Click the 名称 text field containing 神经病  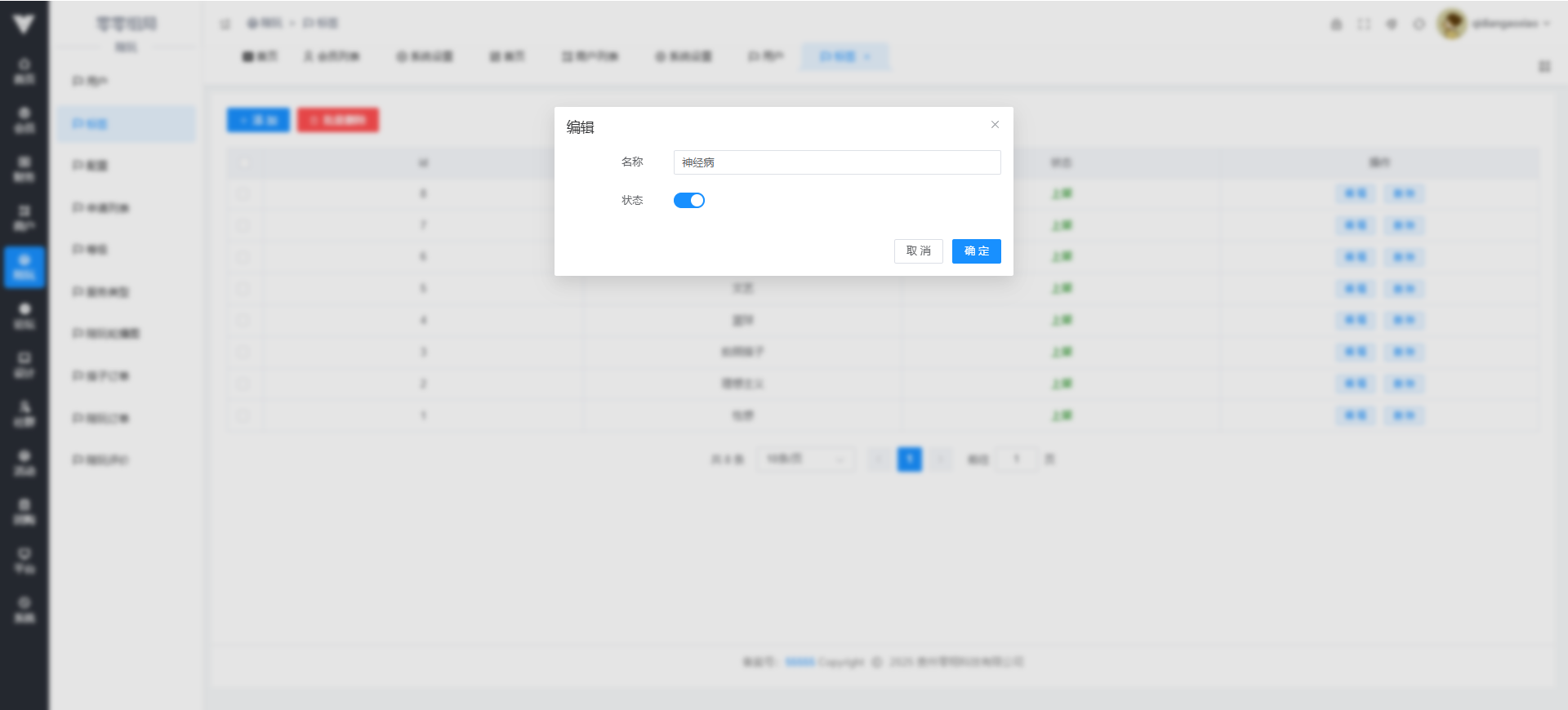836,162
